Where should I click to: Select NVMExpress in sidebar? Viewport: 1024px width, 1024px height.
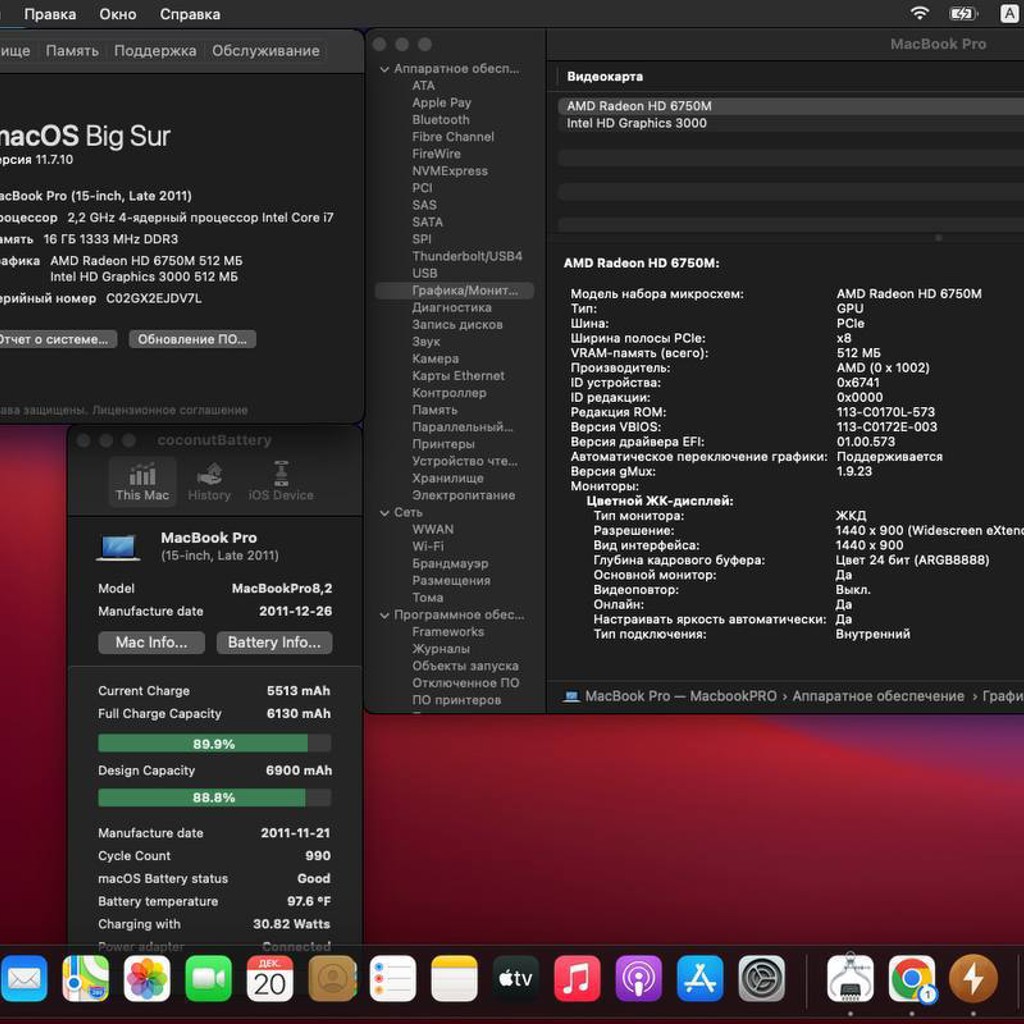click(450, 170)
